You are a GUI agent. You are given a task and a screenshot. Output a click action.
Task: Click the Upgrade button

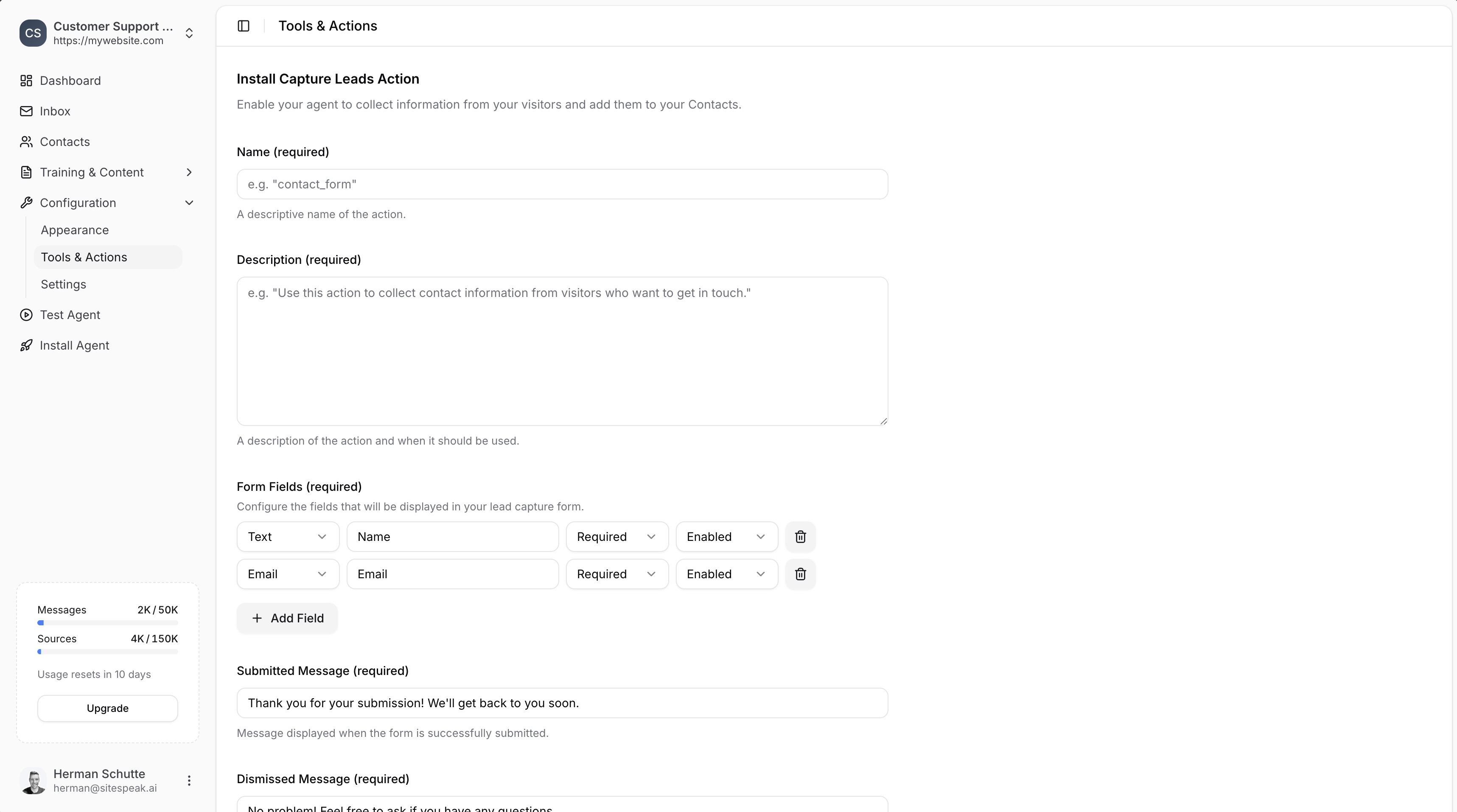click(x=107, y=708)
